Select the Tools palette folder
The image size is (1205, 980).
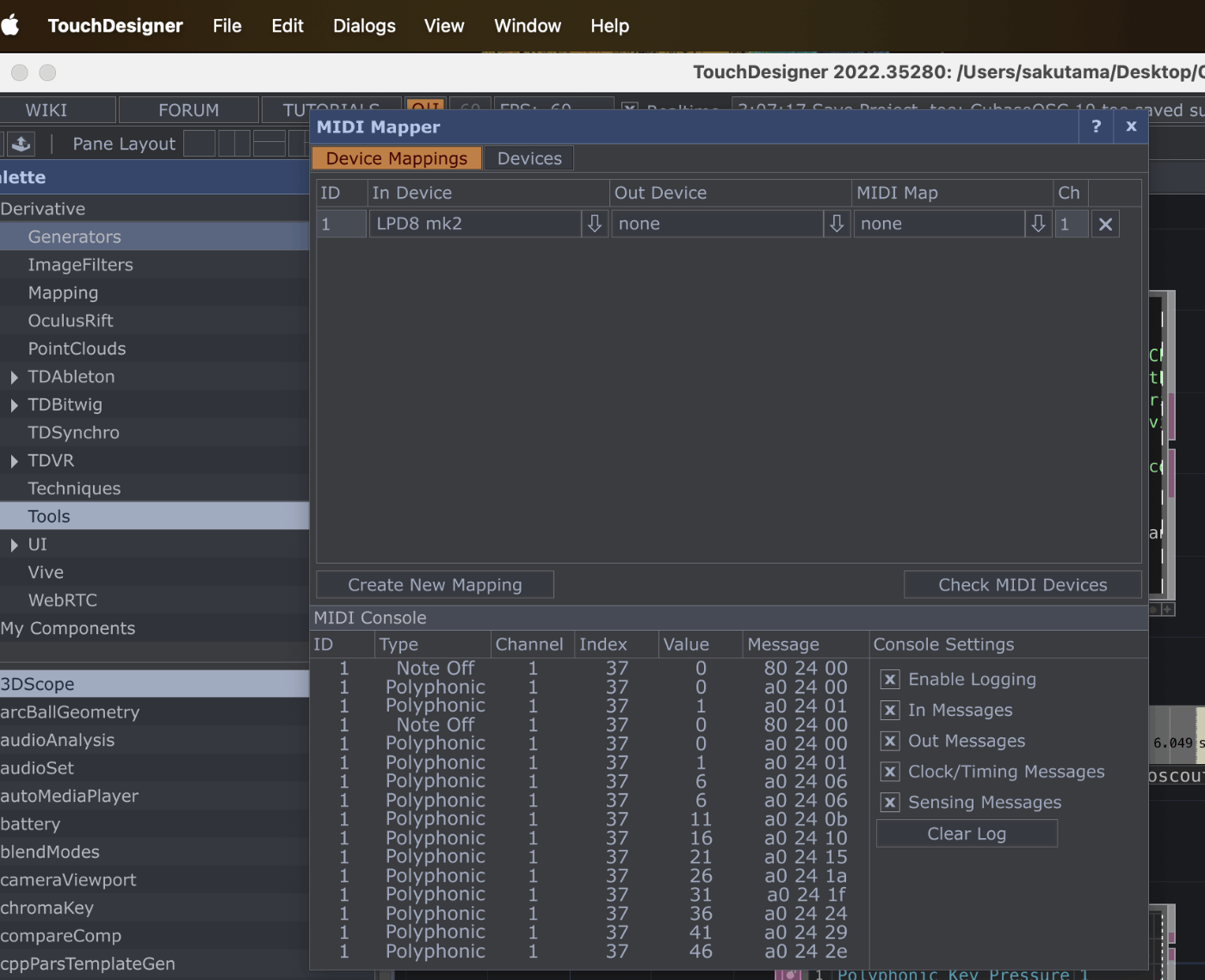coord(154,516)
